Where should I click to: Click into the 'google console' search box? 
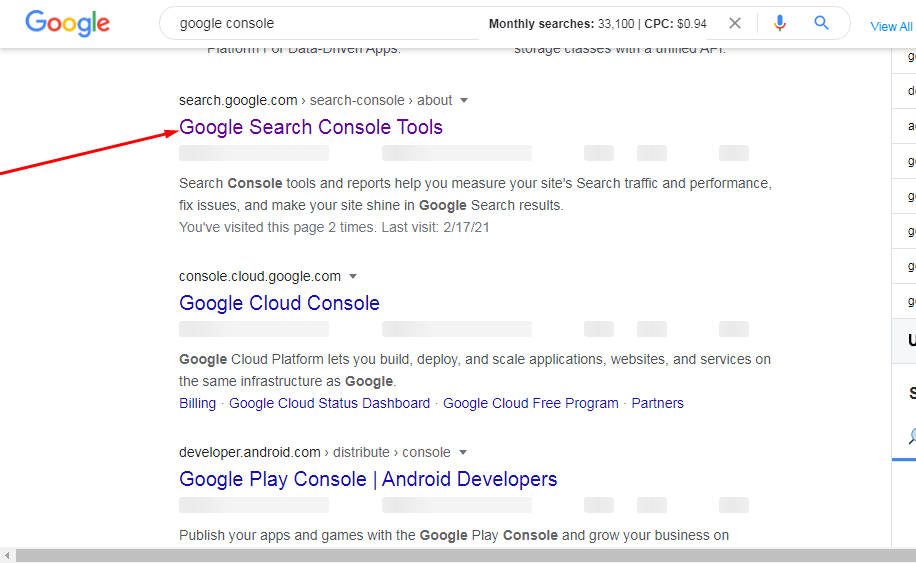pyautogui.click(x=320, y=23)
